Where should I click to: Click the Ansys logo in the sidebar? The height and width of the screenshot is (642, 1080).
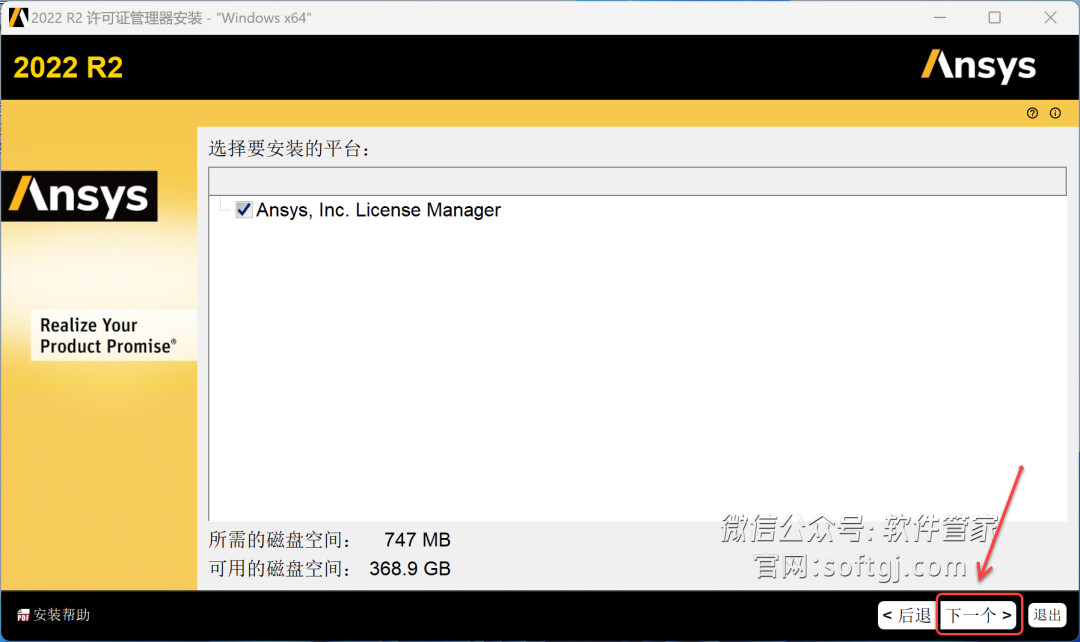[x=79, y=196]
